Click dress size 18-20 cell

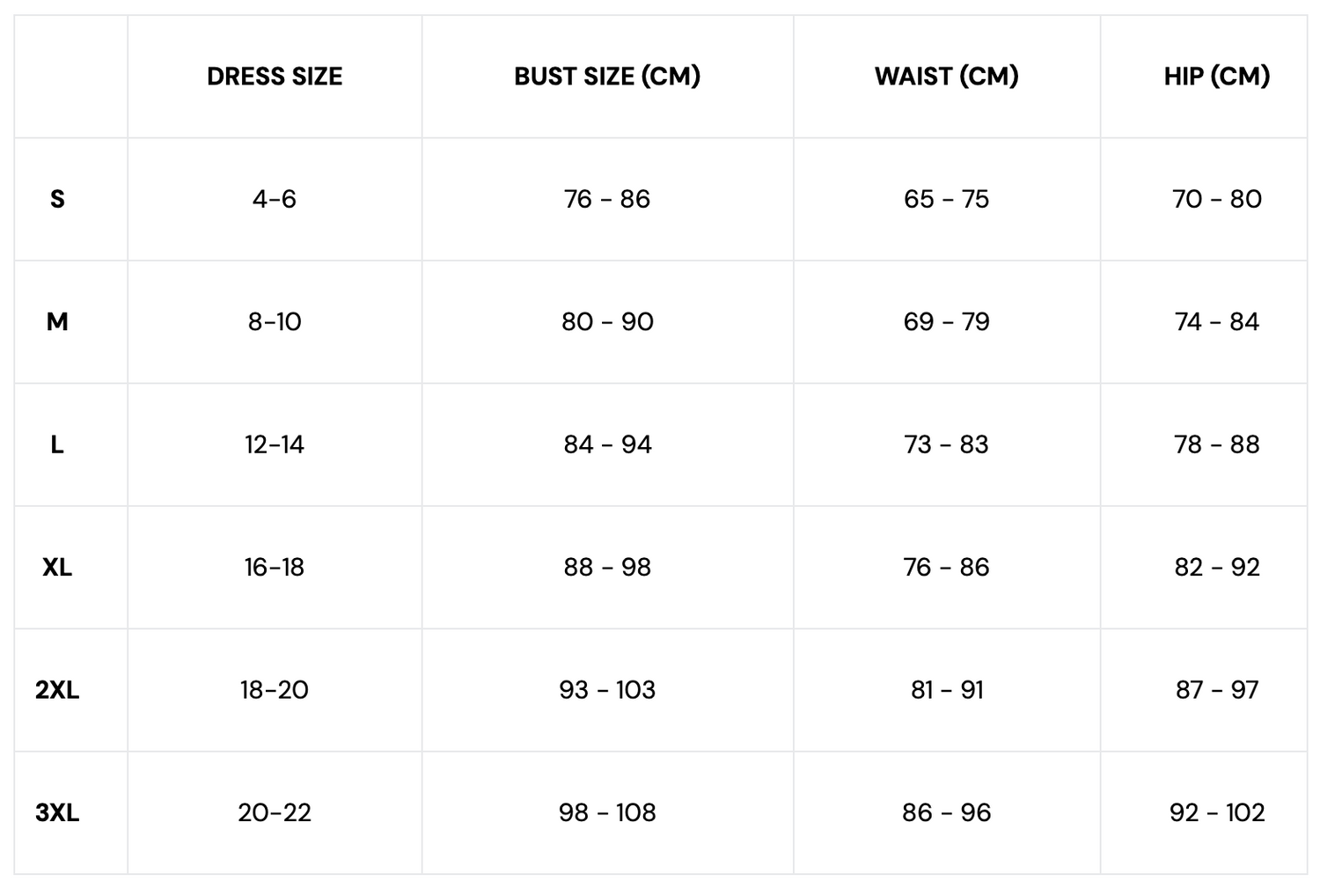(x=275, y=690)
